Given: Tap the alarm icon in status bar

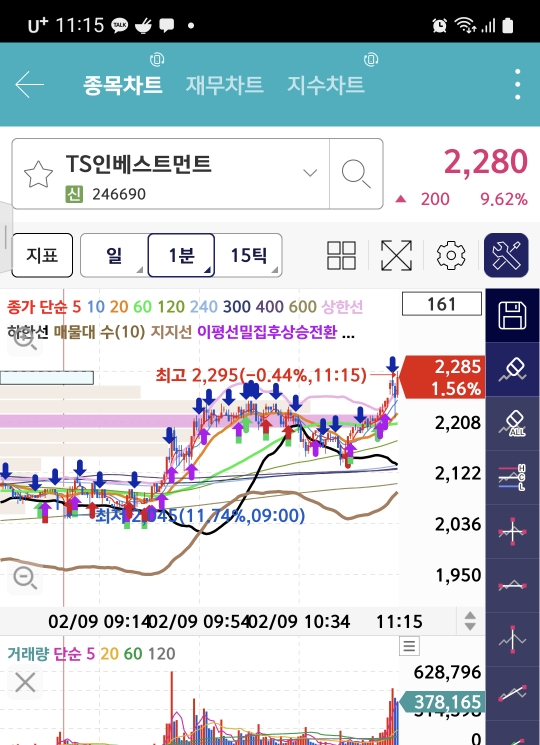Looking at the screenshot, I should (439, 25).
